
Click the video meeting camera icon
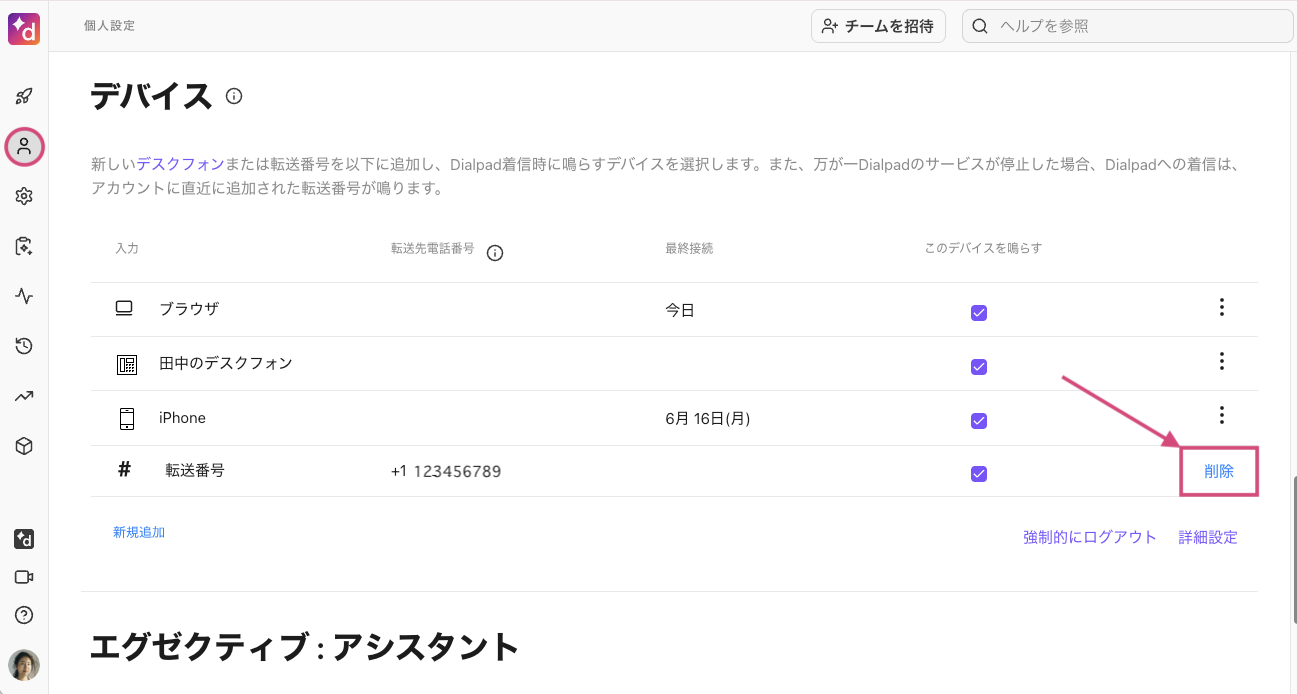click(24, 577)
